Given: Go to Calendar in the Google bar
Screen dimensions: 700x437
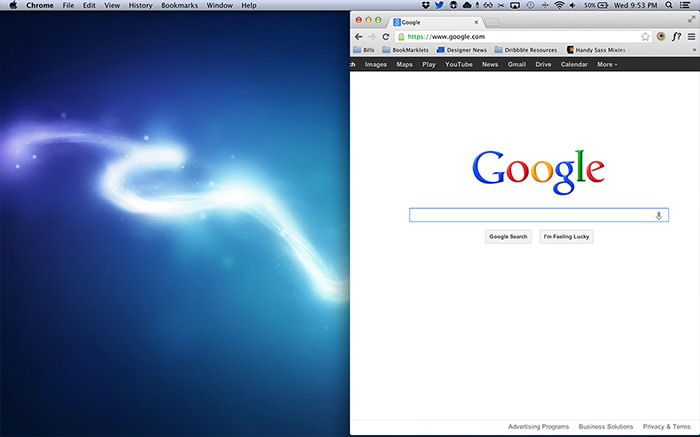Looking at the screenshot, I should click(x=574, y=64).
